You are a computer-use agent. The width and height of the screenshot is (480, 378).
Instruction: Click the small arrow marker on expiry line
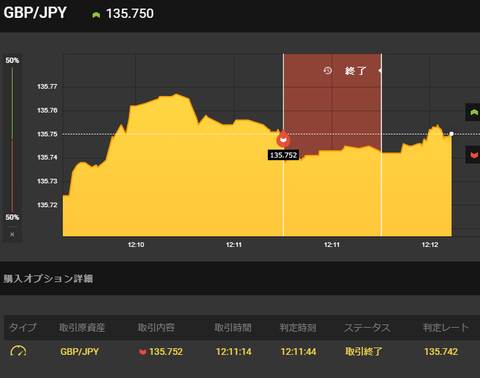coord(380,71)
